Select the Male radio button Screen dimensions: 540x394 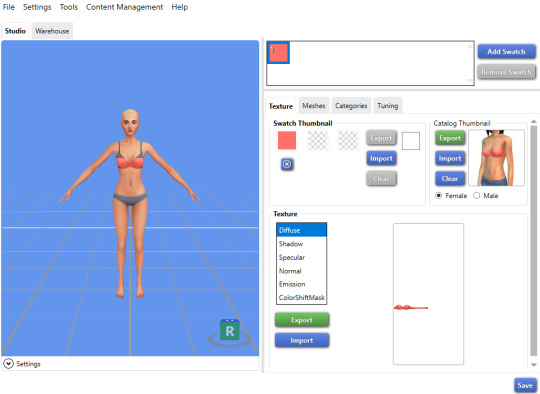(476, 196)
